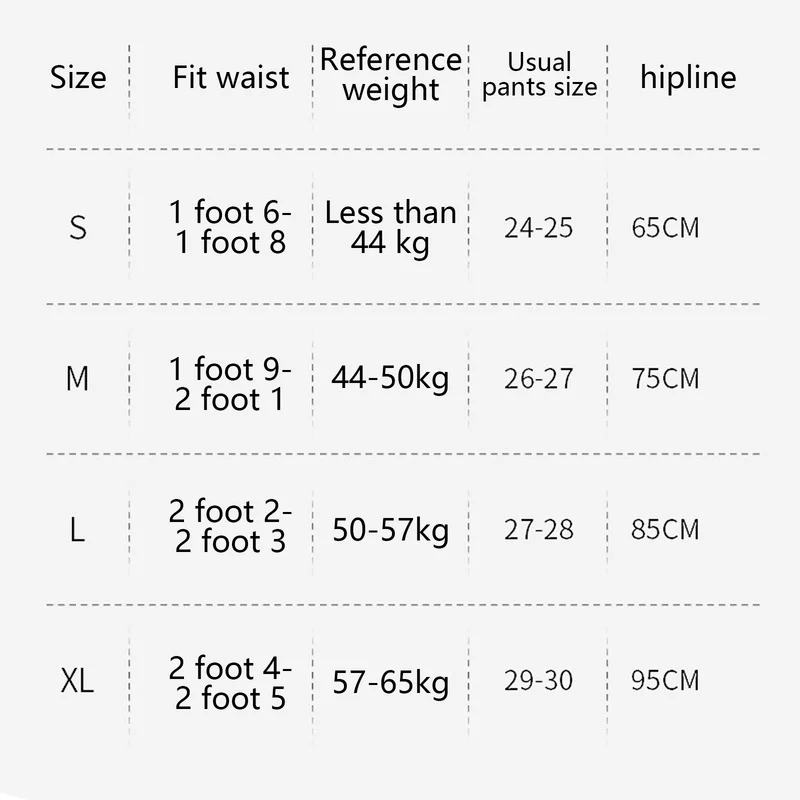The width and height of the screenshot is (800, 800).
Task: Click the Size column header
Action: pyautogui.click(x=78, y=77)
